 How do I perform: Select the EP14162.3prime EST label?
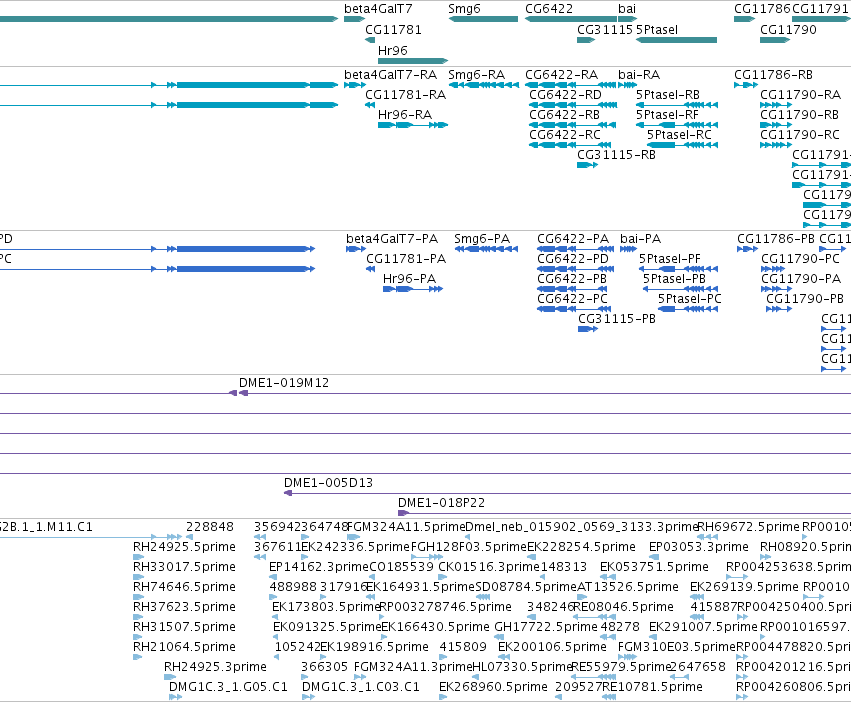(319, 567)
